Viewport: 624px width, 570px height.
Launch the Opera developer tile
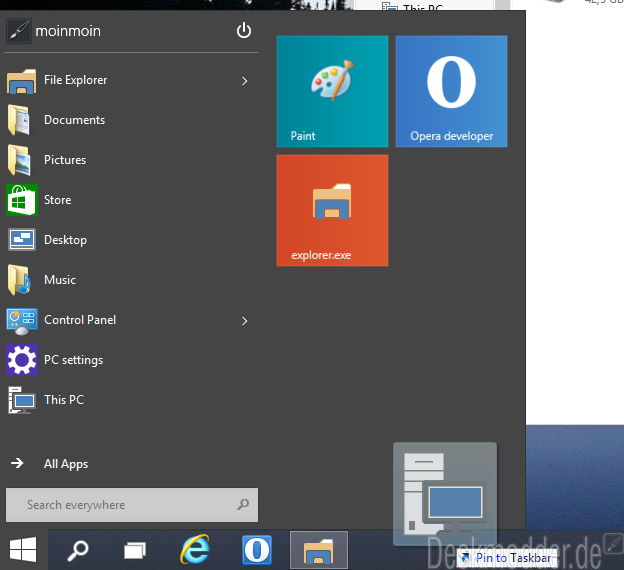451,91
